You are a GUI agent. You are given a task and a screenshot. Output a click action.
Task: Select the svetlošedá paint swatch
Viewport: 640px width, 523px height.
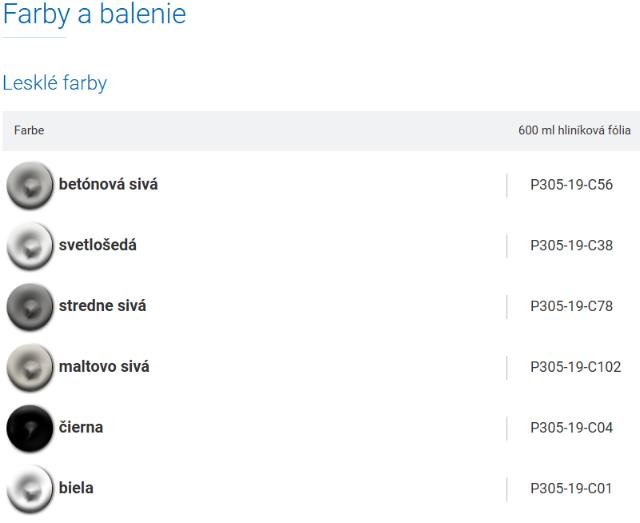tap(31, 245)
